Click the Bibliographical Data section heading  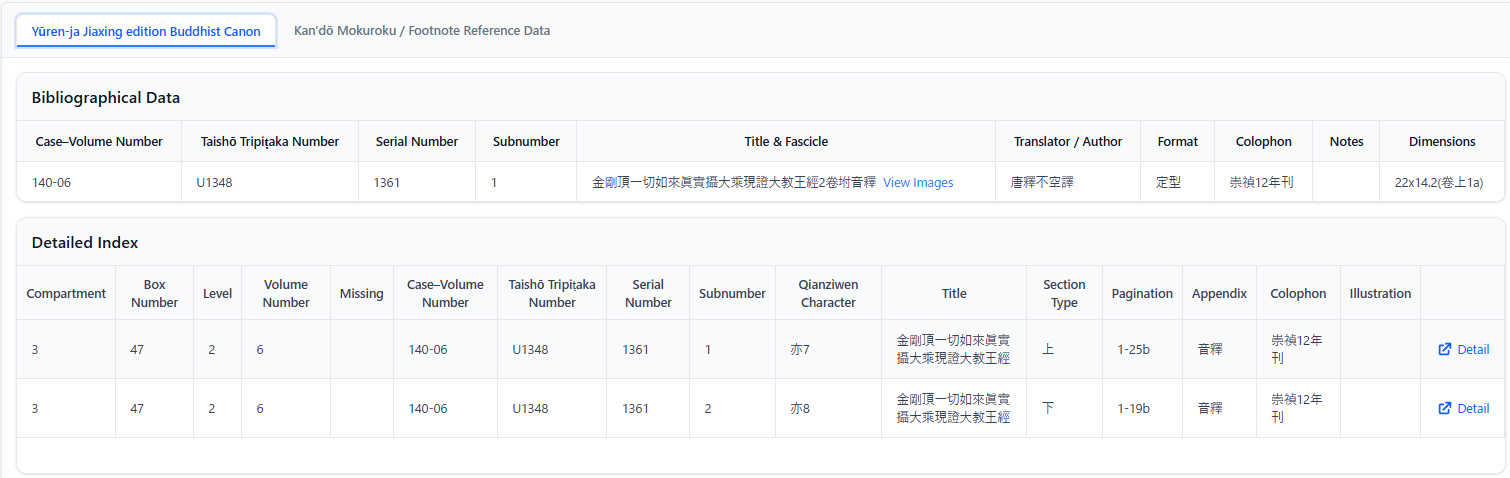[105, 98]
